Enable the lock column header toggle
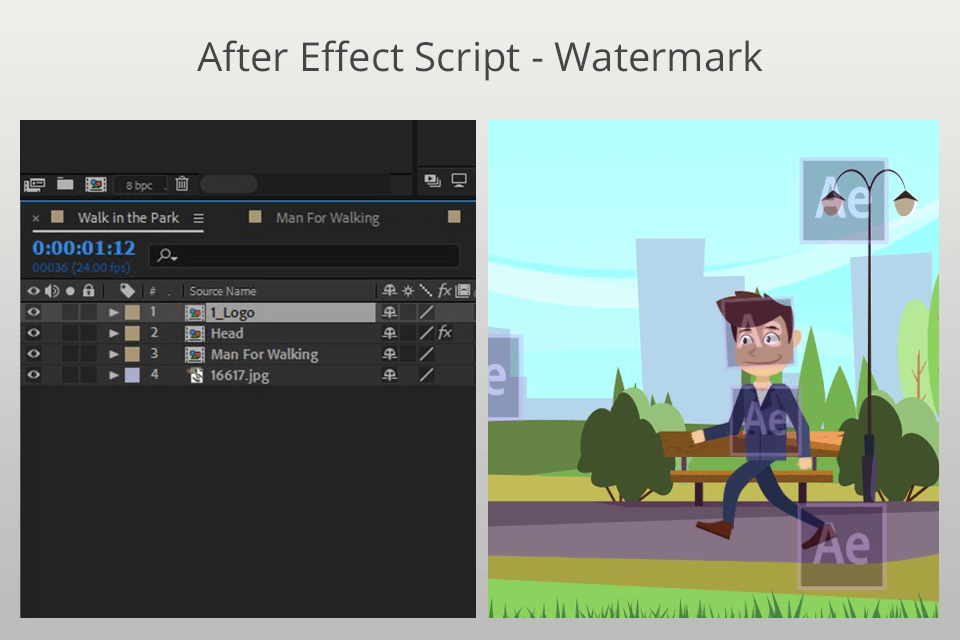Image resolution: width=960 pixels, height=640 pixels. (x=90, y=290)
